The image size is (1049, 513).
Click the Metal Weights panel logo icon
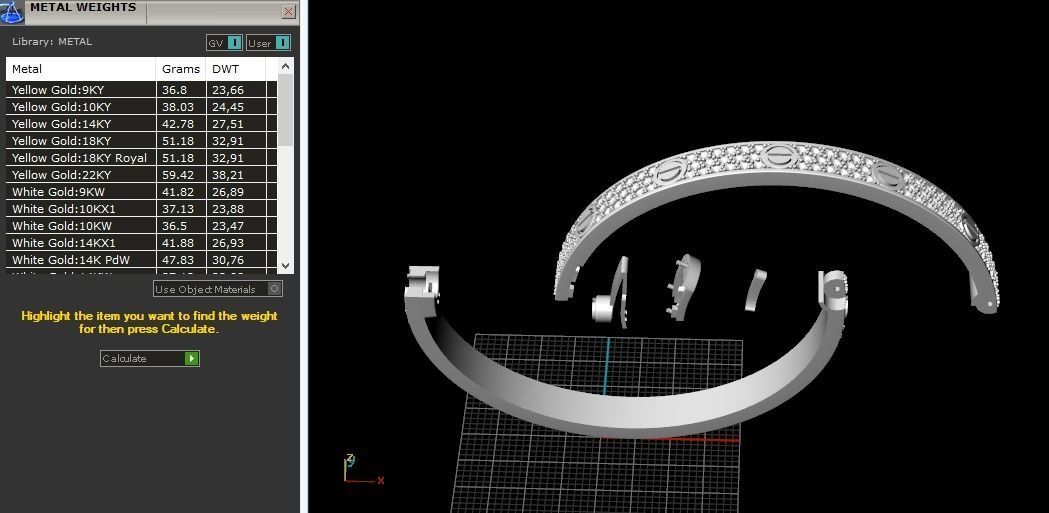coord(12,11)
